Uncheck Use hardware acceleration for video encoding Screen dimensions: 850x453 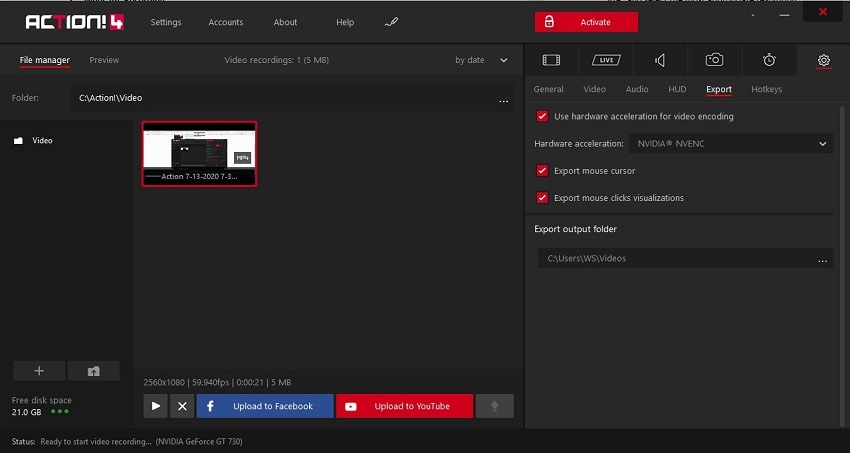[x=542, y=116]
